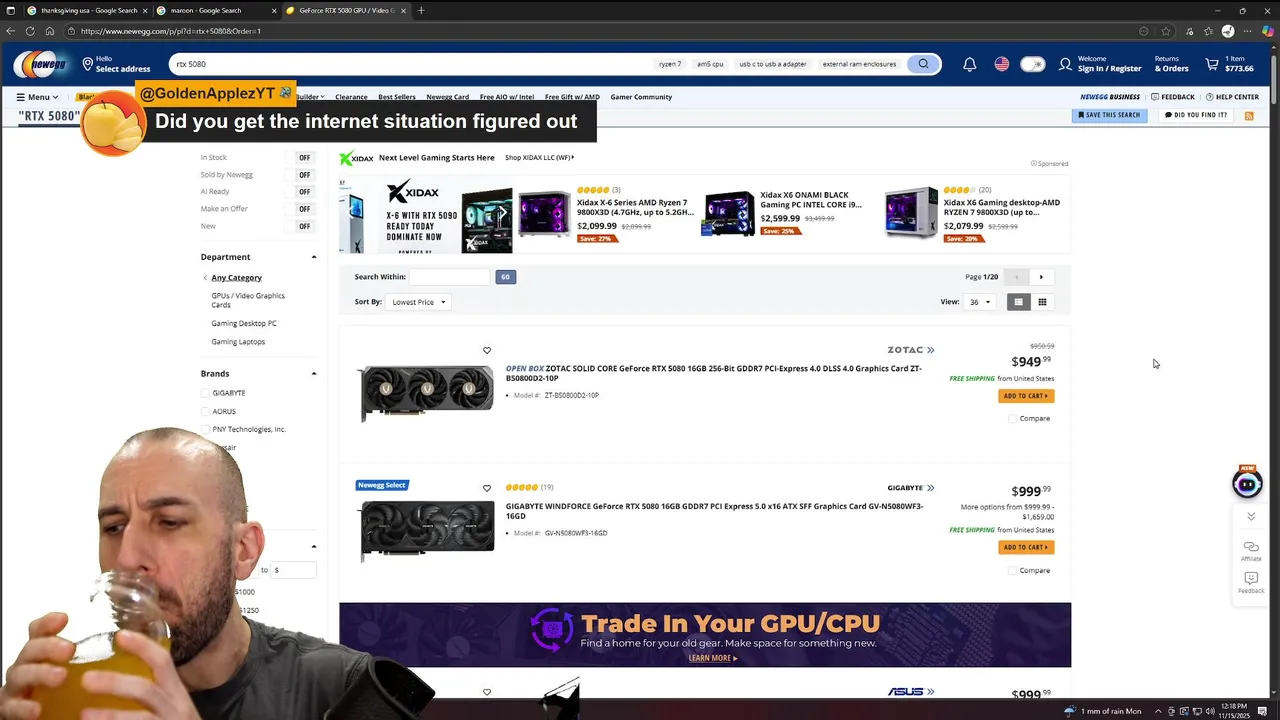The width and height of the screenshot is (1280, 720).
Task: Click DID YOU FIND IT button
Action: tap(1195, 115)
